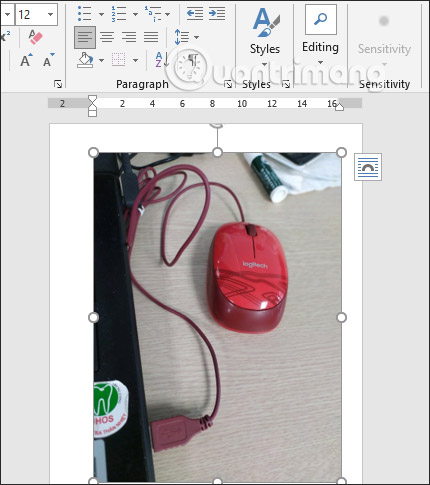Apply the Numbering list icon
The image size is (430, 485).
click(119, 14)
